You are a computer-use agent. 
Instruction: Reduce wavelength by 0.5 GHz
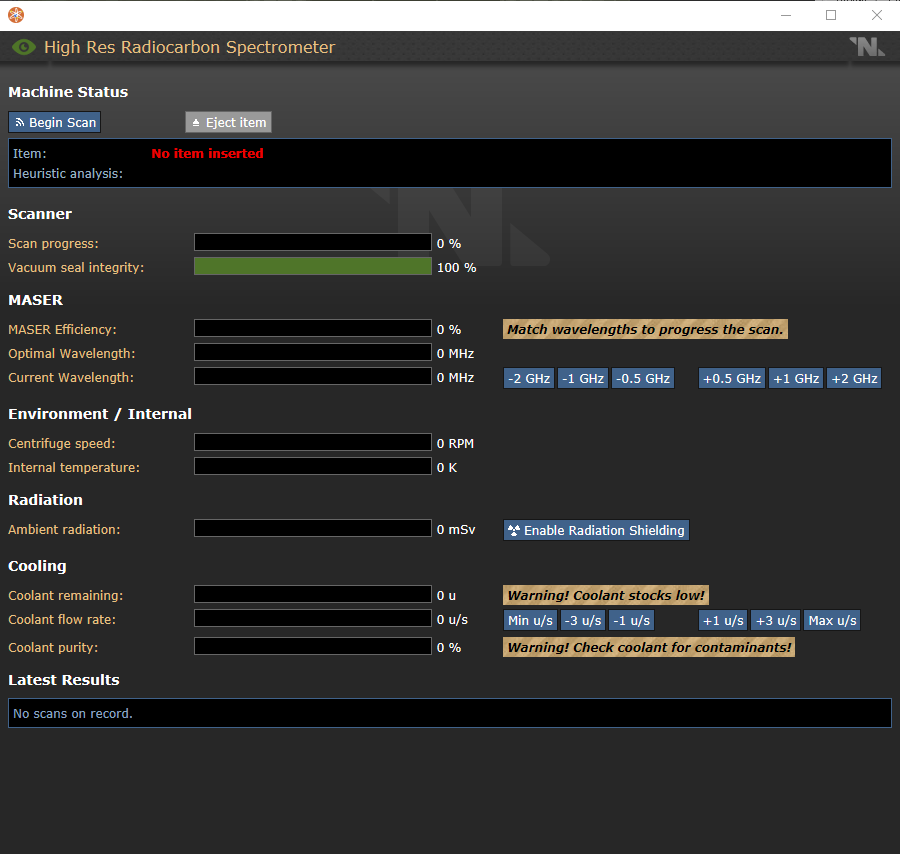point(643,379)
